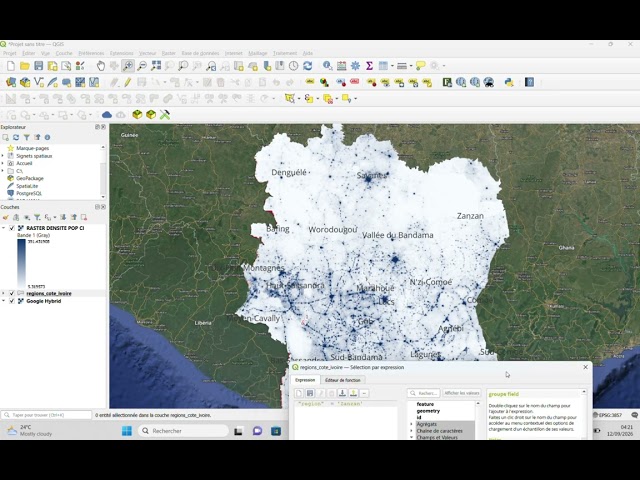Select SpatiaLite in the Explorateur tree
This screenshot has height=480, width=640.
(27, 186)
